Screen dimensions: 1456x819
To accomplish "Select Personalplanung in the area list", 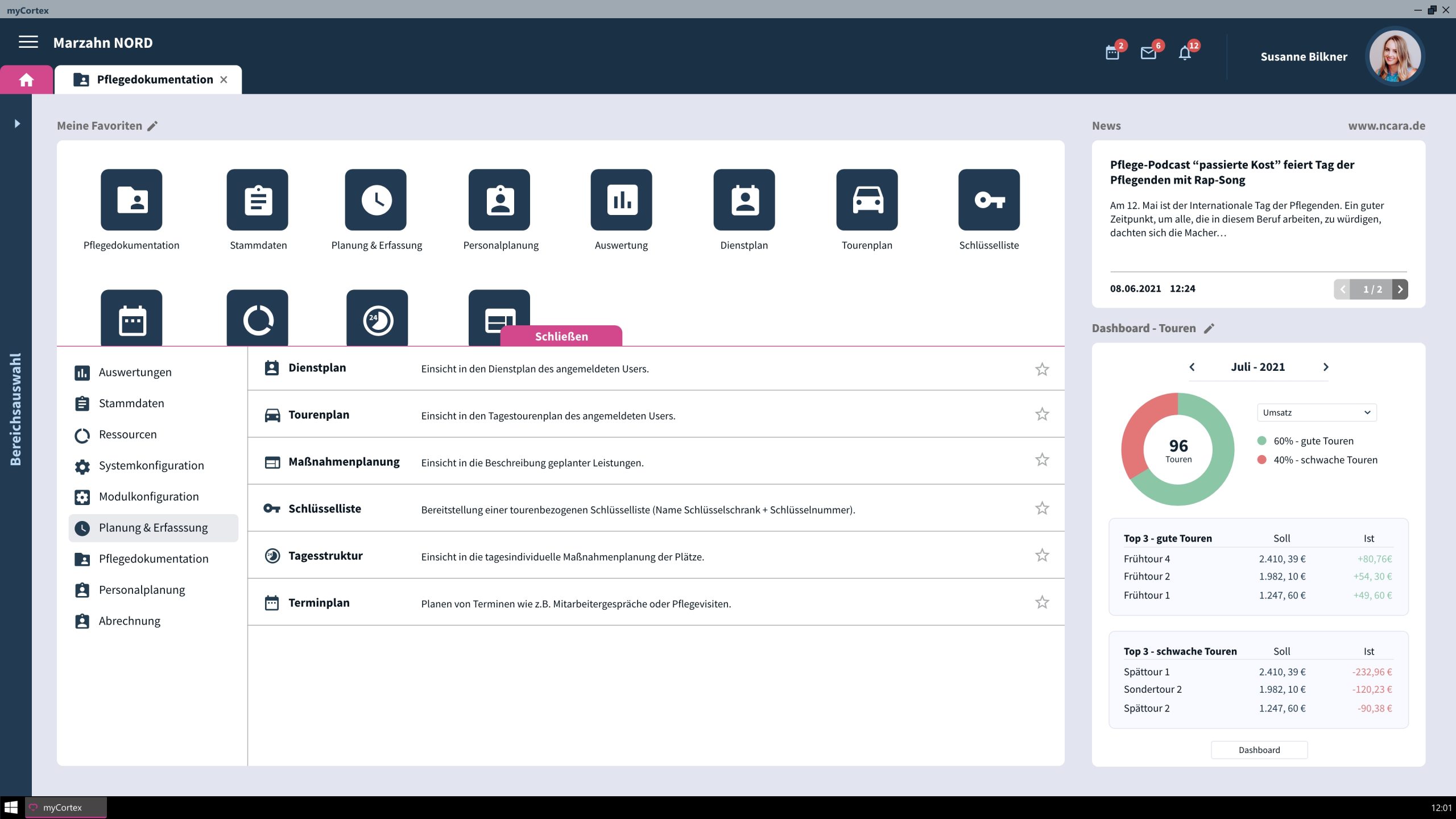I will [154, 590].
